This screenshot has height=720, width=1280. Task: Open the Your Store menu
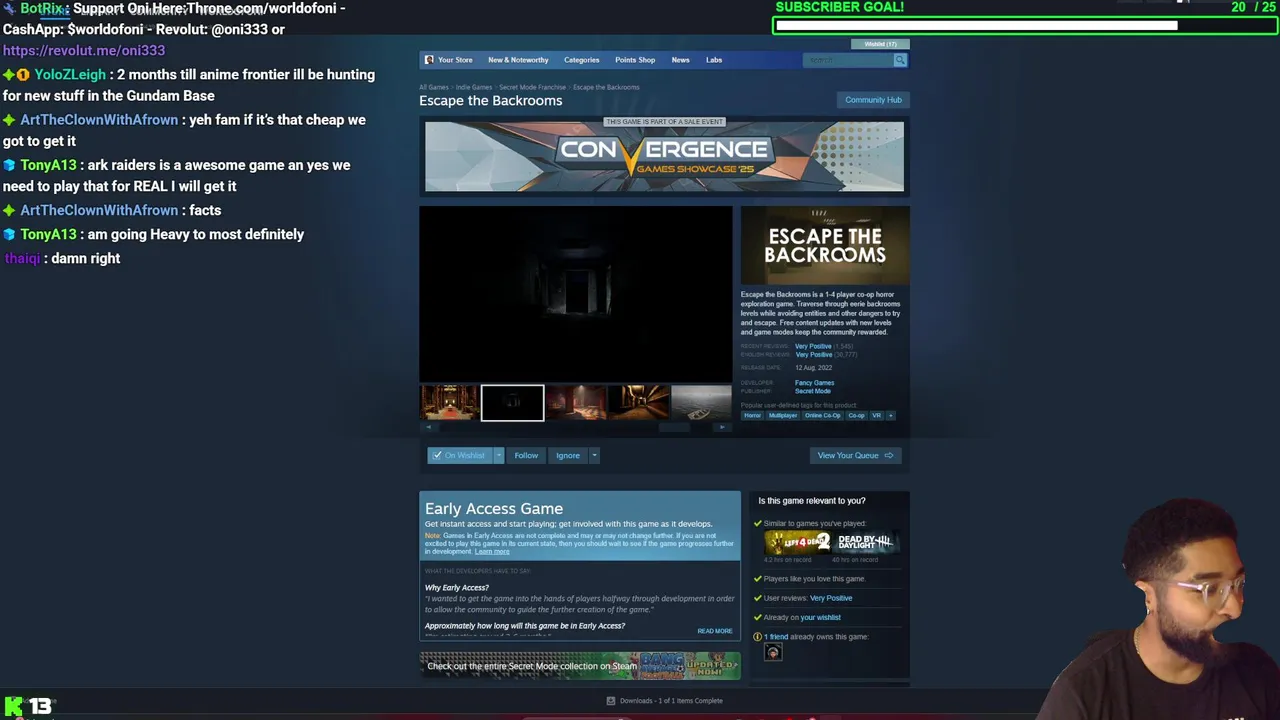coord(455,60)
